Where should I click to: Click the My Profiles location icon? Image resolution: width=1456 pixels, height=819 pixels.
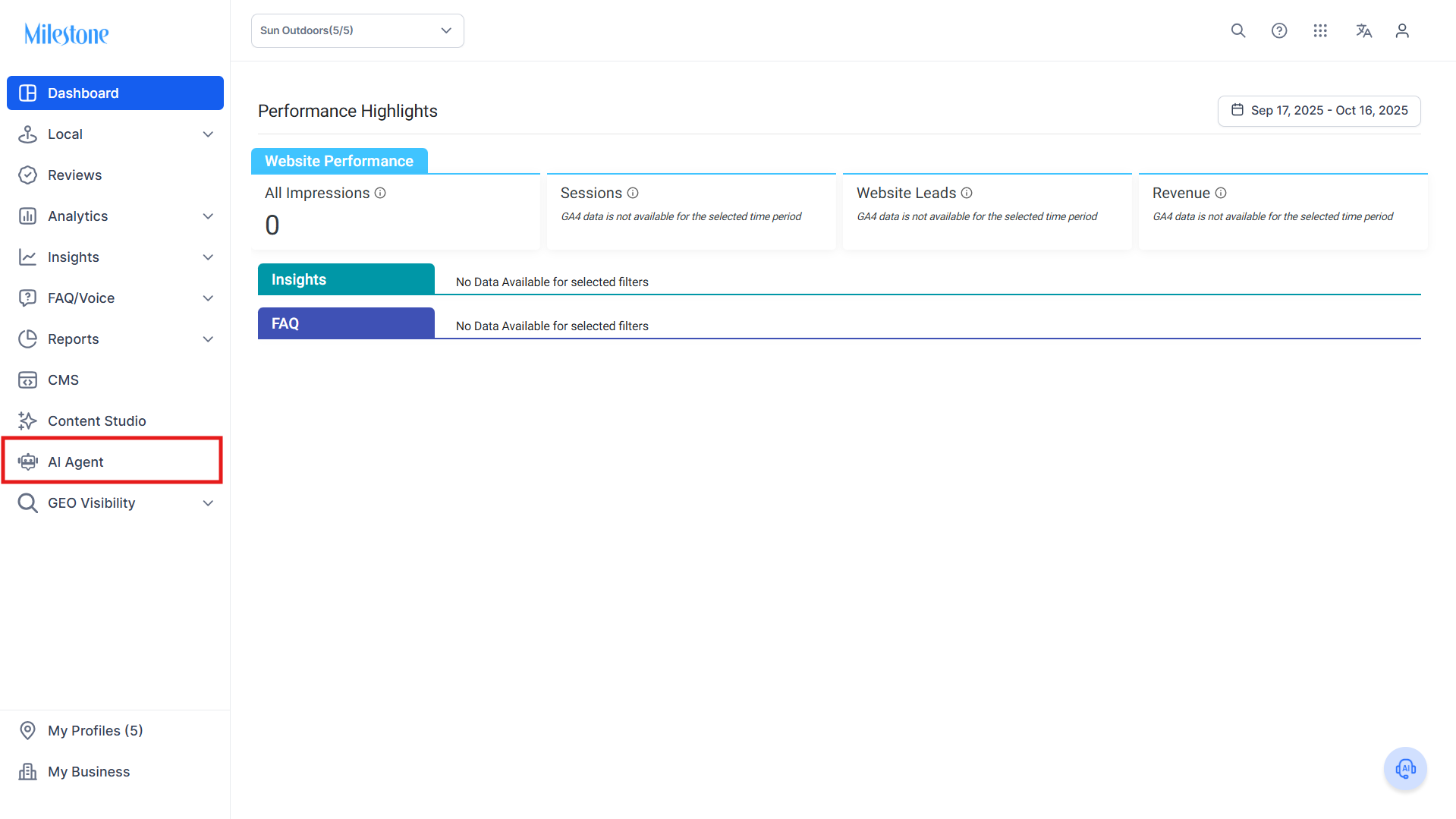click(x=28, y=731)
